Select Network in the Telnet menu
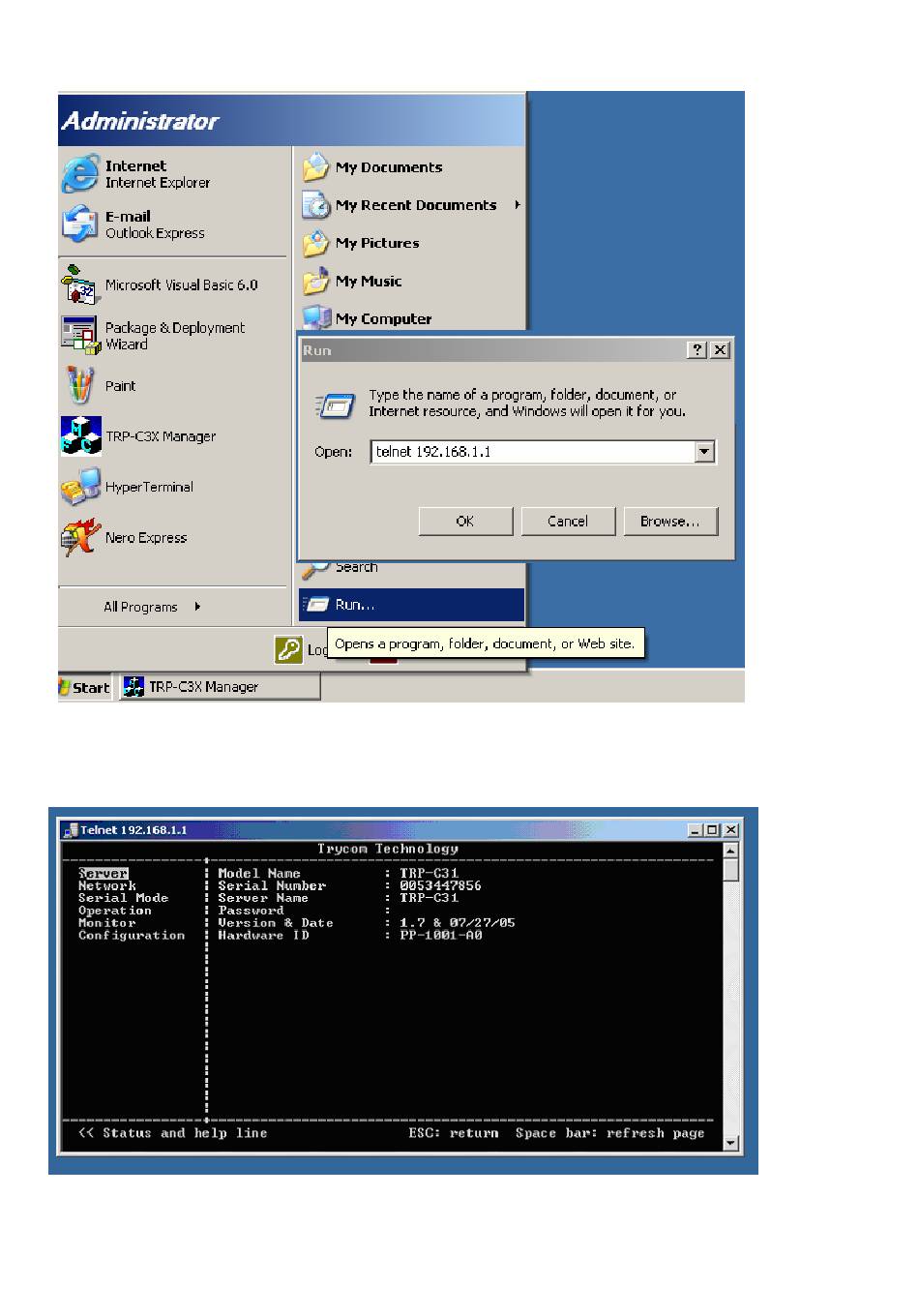The image size is (919, 1316). tap(107, 886)
